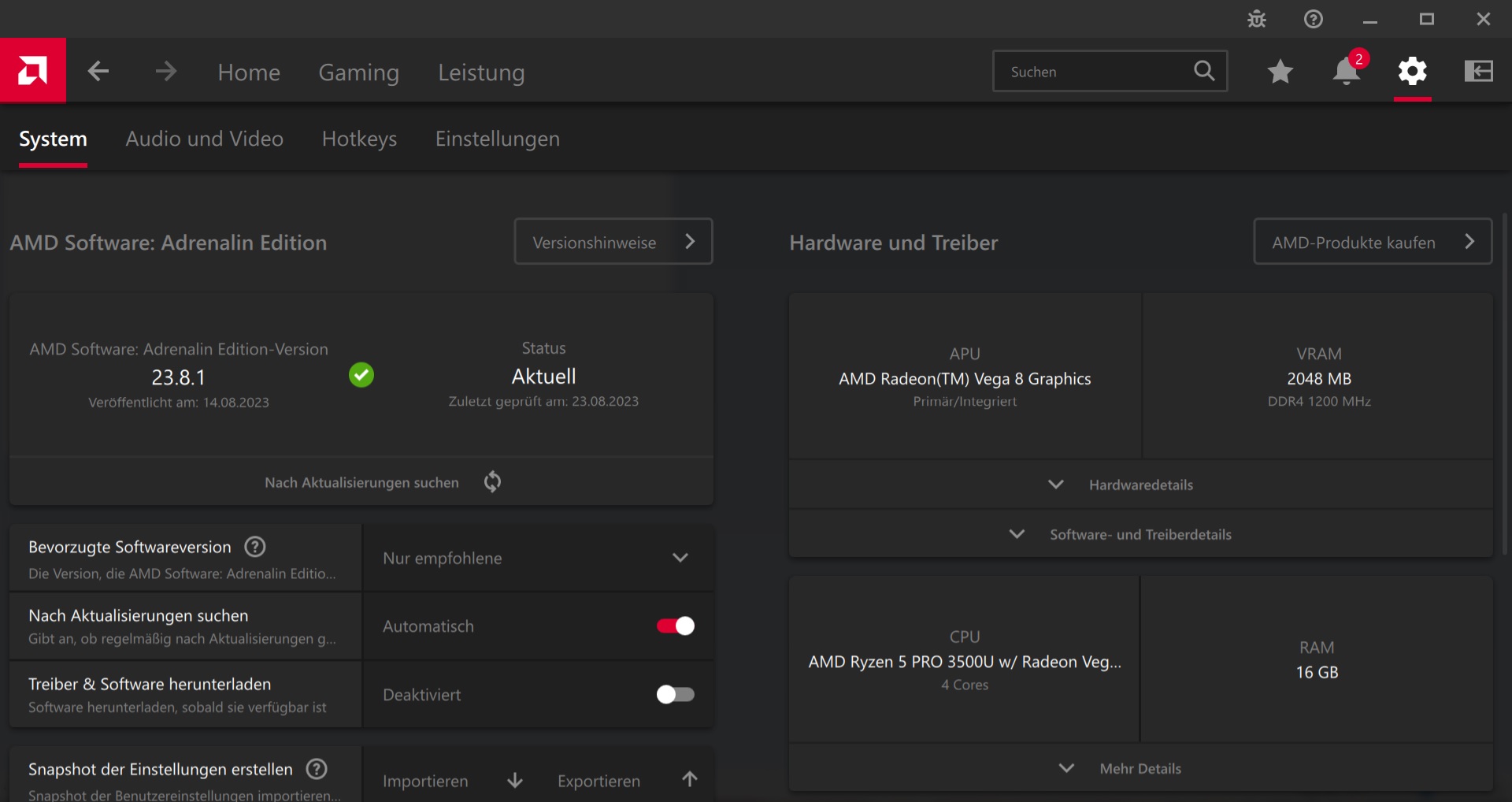Click the 16 GB RAM value
The image size is (1512, 802).
[1317, 672]
